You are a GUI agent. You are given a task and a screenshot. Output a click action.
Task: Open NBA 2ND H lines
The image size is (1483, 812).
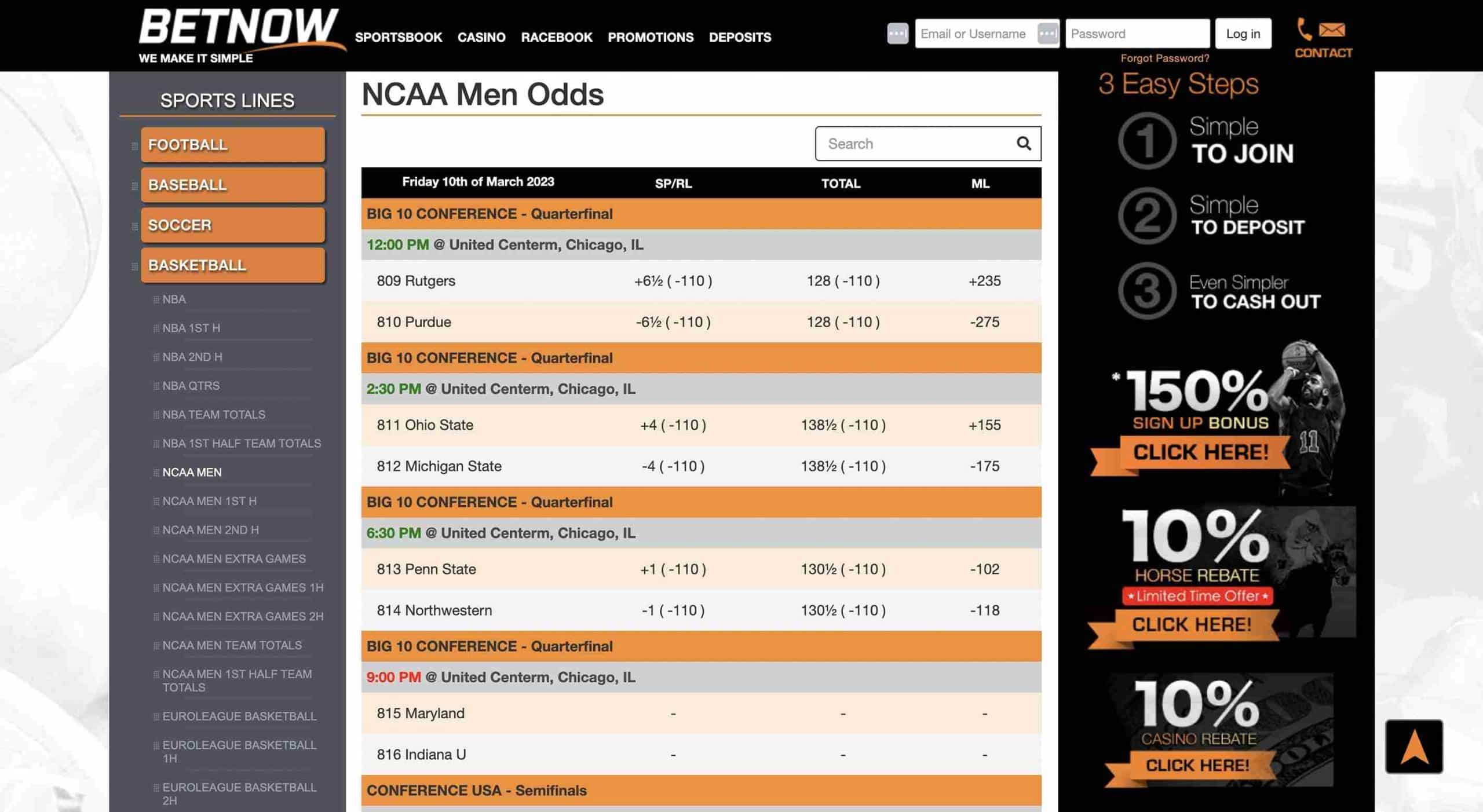pos(192,357)
